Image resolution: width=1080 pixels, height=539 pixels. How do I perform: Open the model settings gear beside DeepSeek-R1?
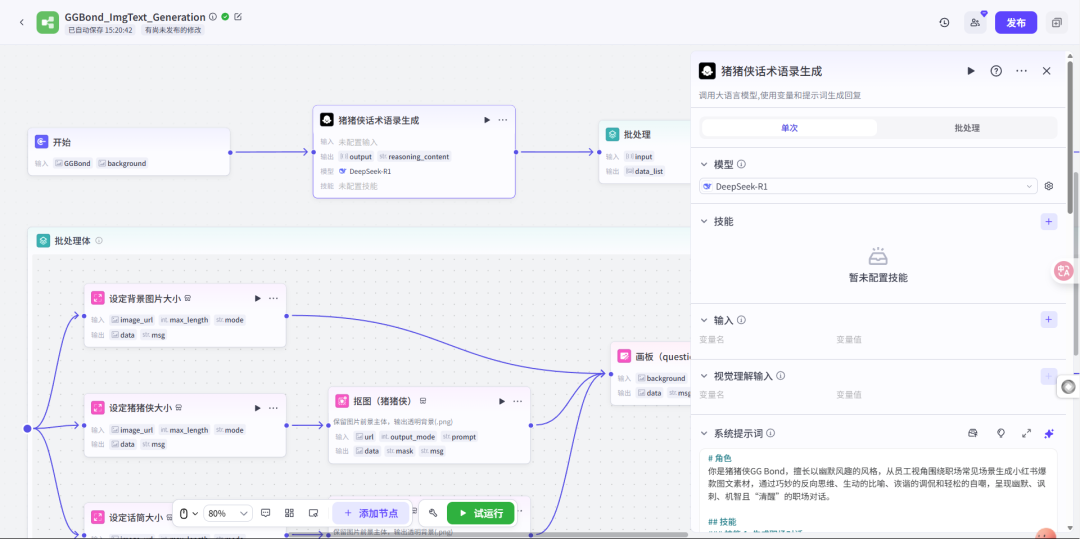(1049, 186)
